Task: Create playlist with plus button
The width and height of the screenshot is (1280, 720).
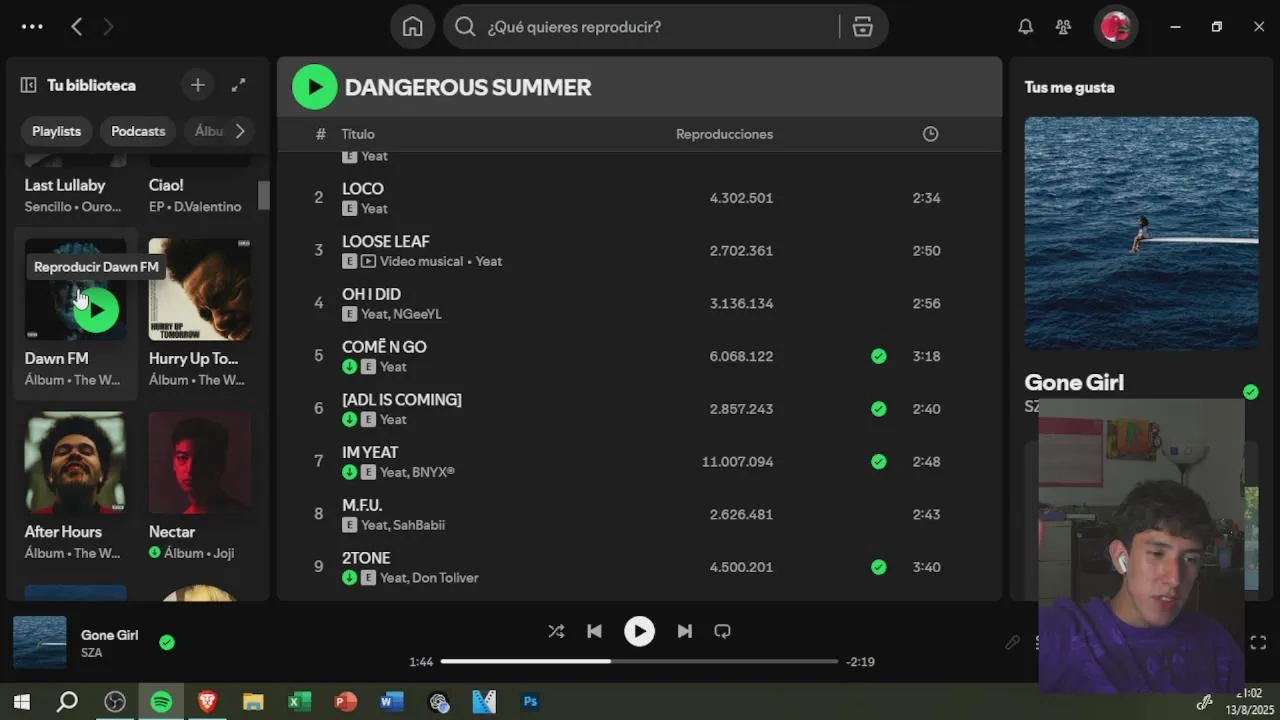Action: click(x=197, y=85)
